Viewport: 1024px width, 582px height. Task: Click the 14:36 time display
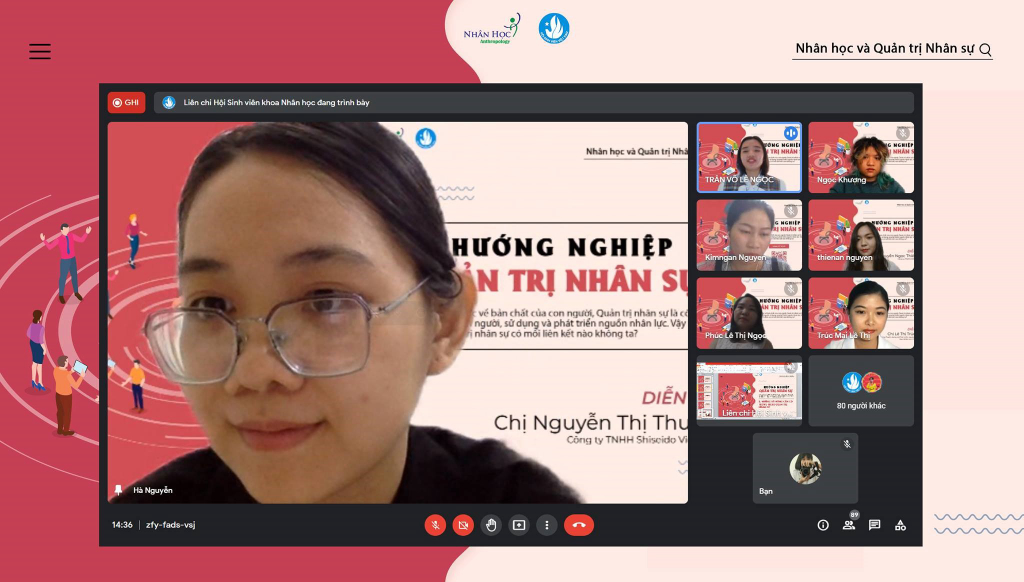pyautogui.click(x=122, y=525)
